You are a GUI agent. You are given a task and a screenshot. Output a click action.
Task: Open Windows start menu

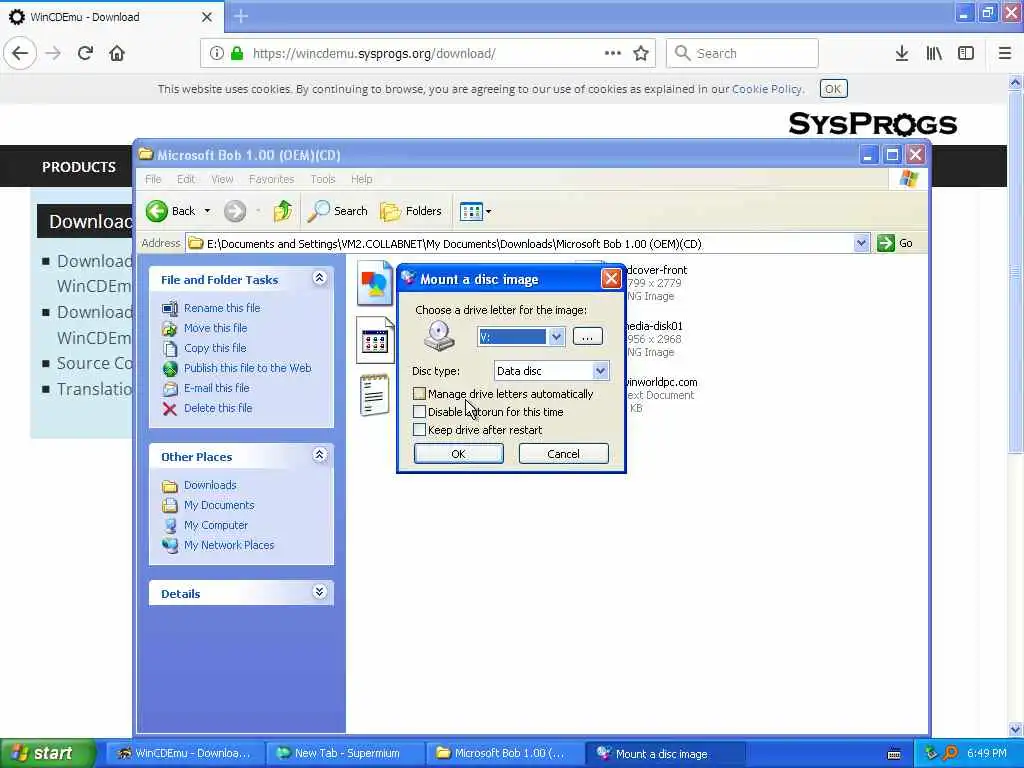[48, 753]
